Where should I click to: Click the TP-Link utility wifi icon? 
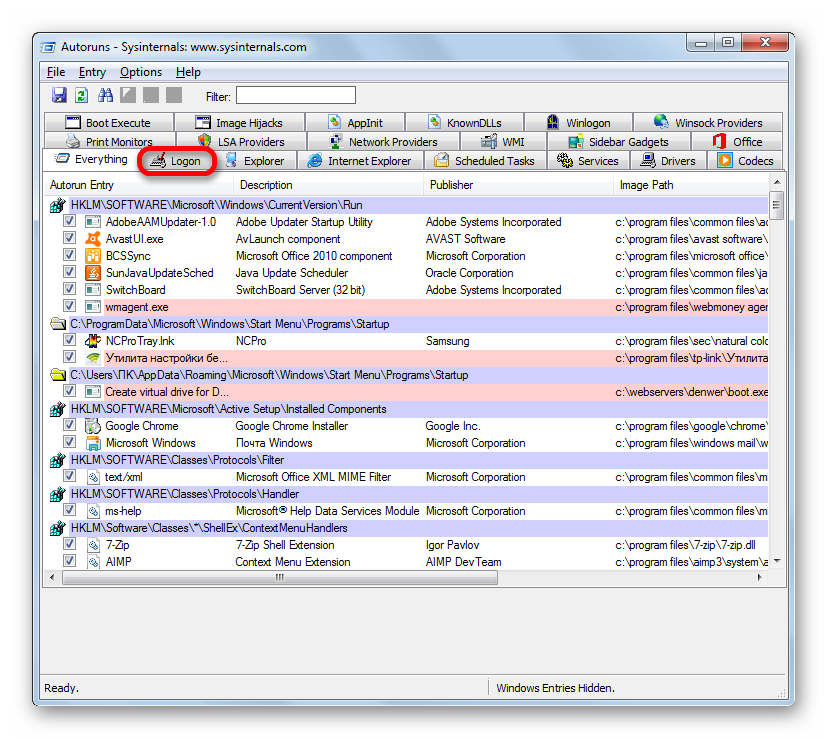point(93,358)
